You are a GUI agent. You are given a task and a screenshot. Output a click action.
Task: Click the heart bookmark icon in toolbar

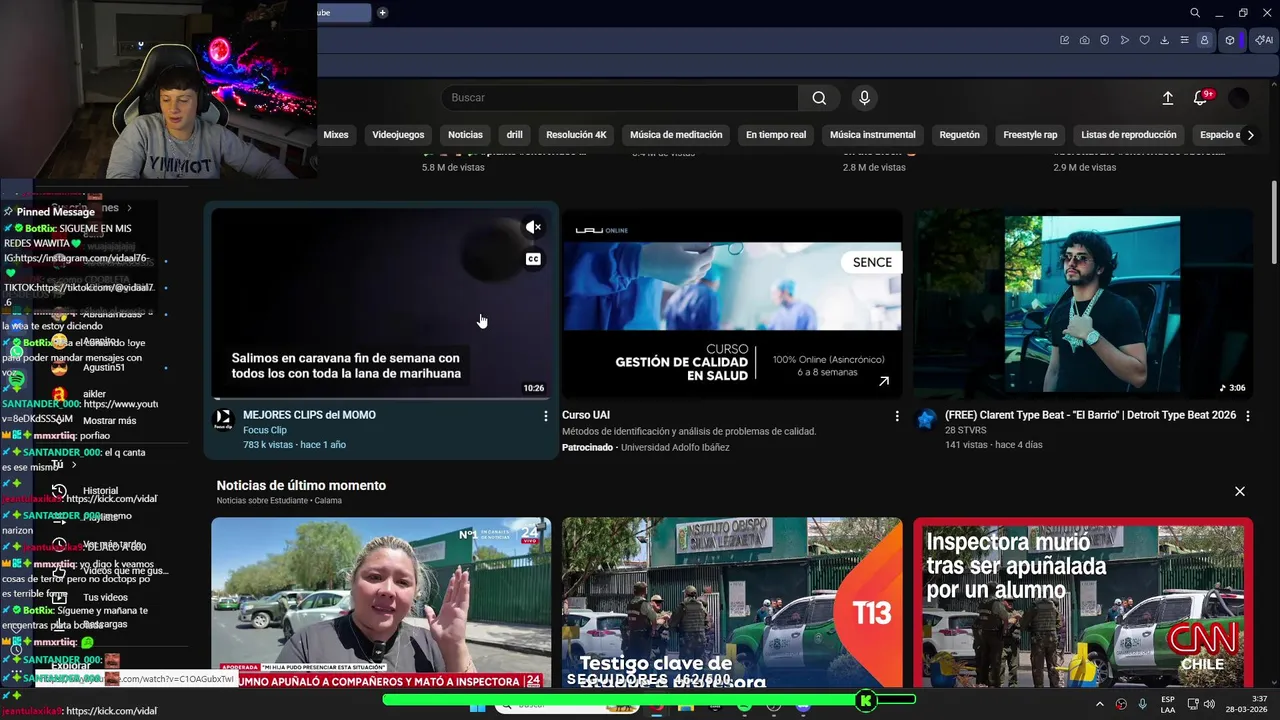click(1145, 40)
